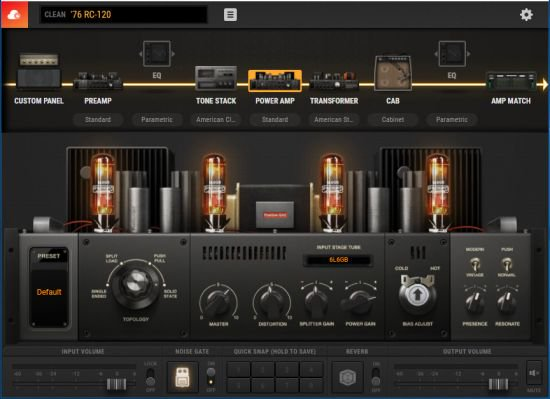Viewport: 550px width, 399px height.
Task: Click the Tone Stack label
Action: [x=216, y=101]
